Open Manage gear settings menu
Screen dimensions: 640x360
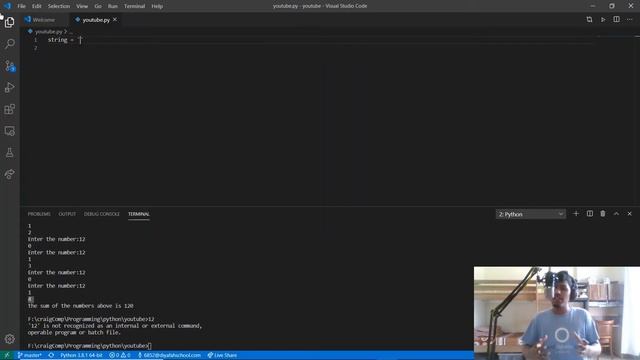click(10, 339)
